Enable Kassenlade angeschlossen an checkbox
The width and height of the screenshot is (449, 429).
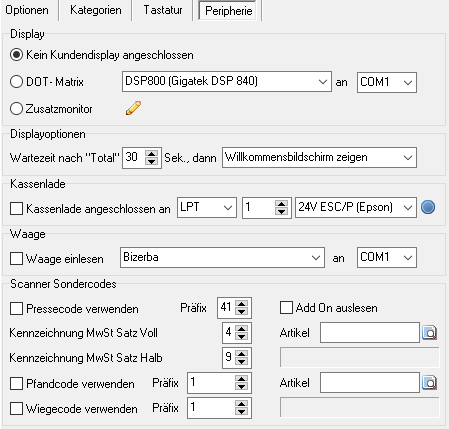[x=16, y=209]
